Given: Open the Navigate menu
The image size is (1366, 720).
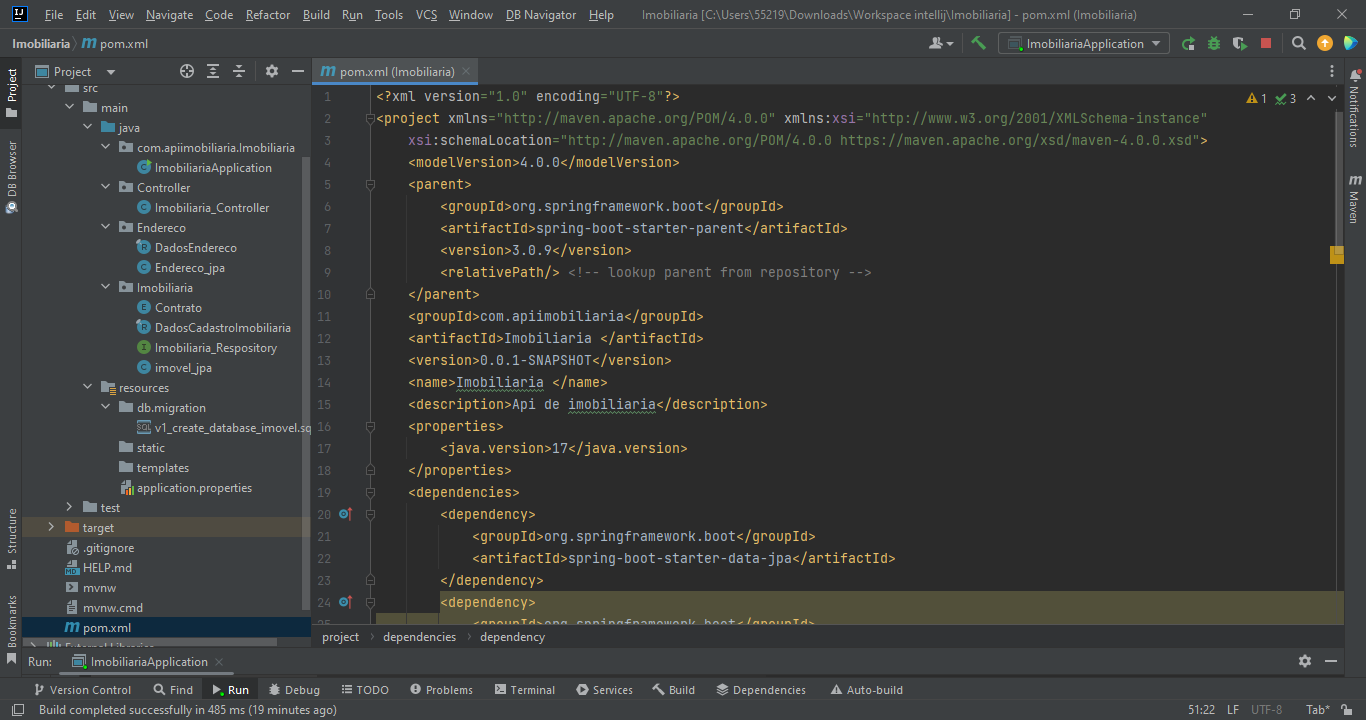Looking at the screenshot, I should click(x=170, y=15).
